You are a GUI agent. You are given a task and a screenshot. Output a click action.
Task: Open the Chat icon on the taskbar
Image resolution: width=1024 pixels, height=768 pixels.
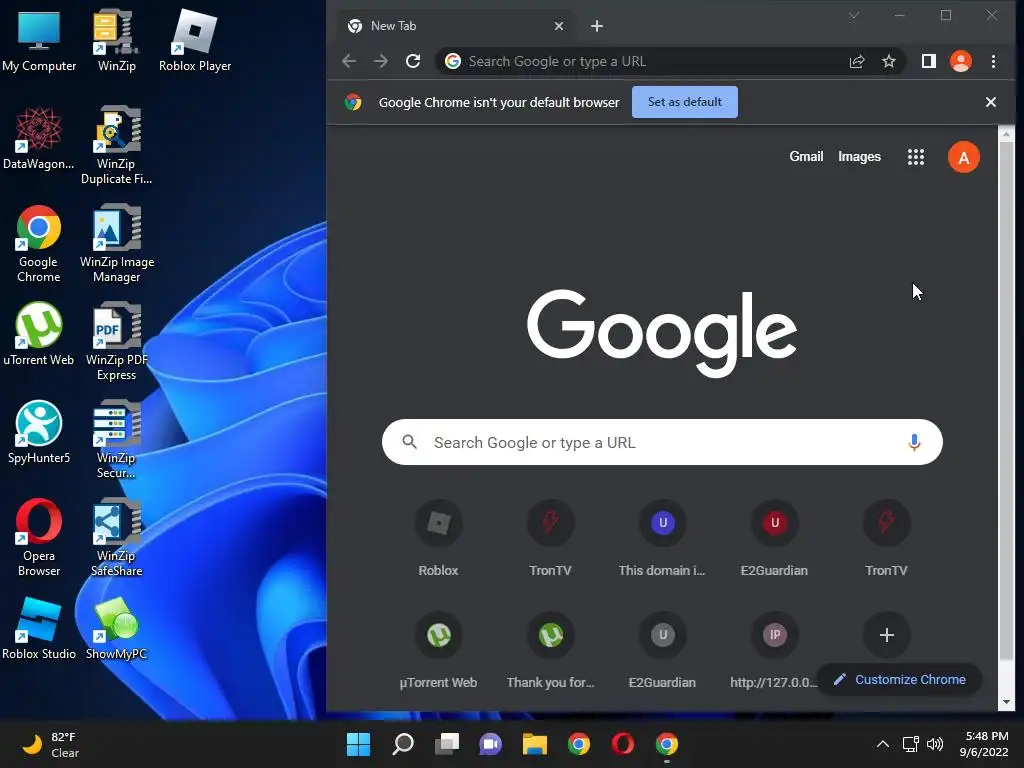490,744
